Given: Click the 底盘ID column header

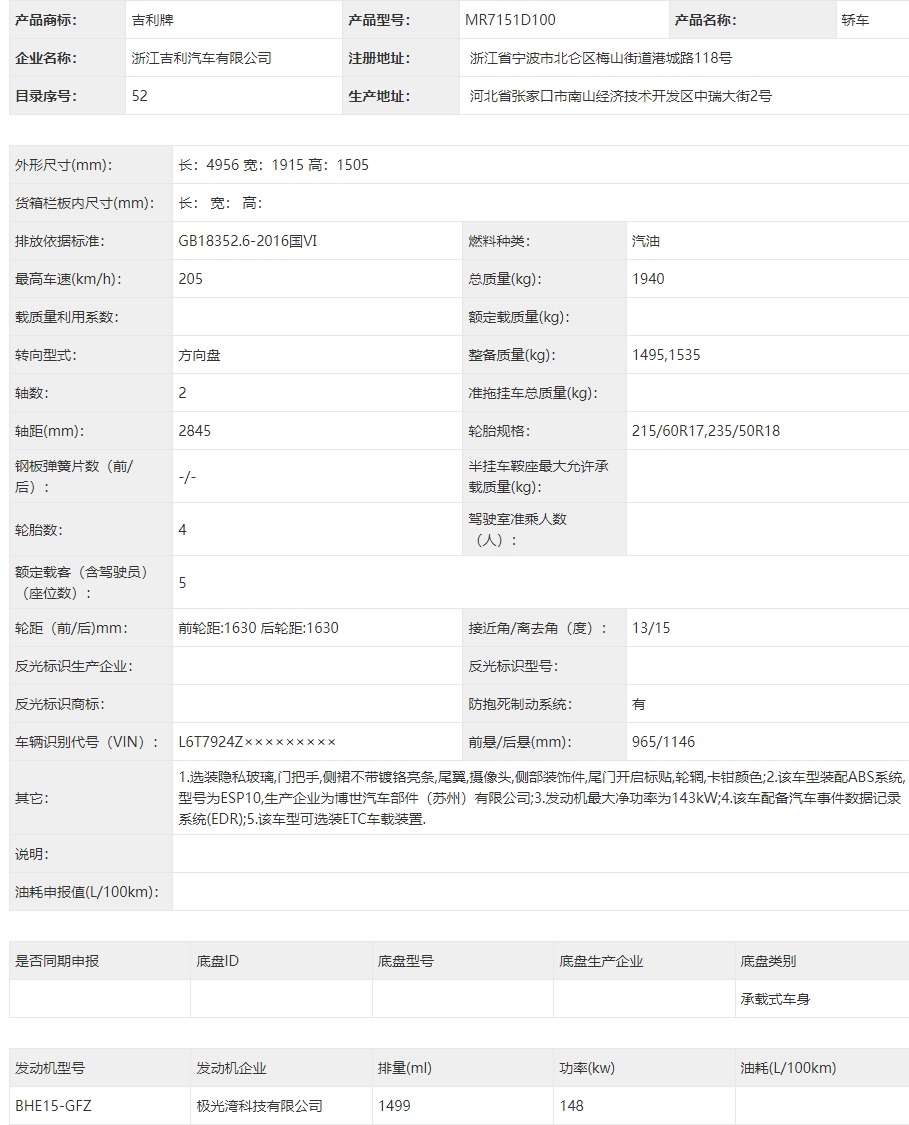Looking at the screenshot, I should [x=217, y=961].
